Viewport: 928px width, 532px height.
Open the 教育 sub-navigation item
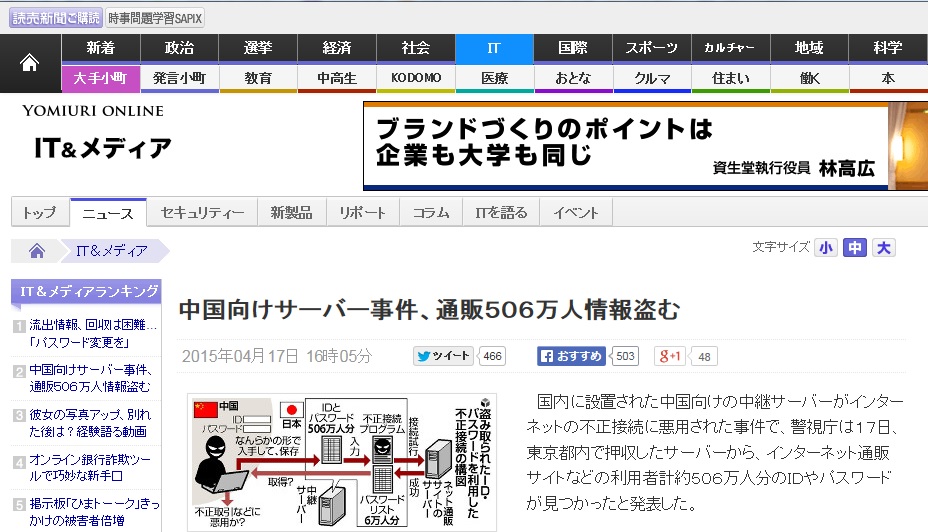258,78
